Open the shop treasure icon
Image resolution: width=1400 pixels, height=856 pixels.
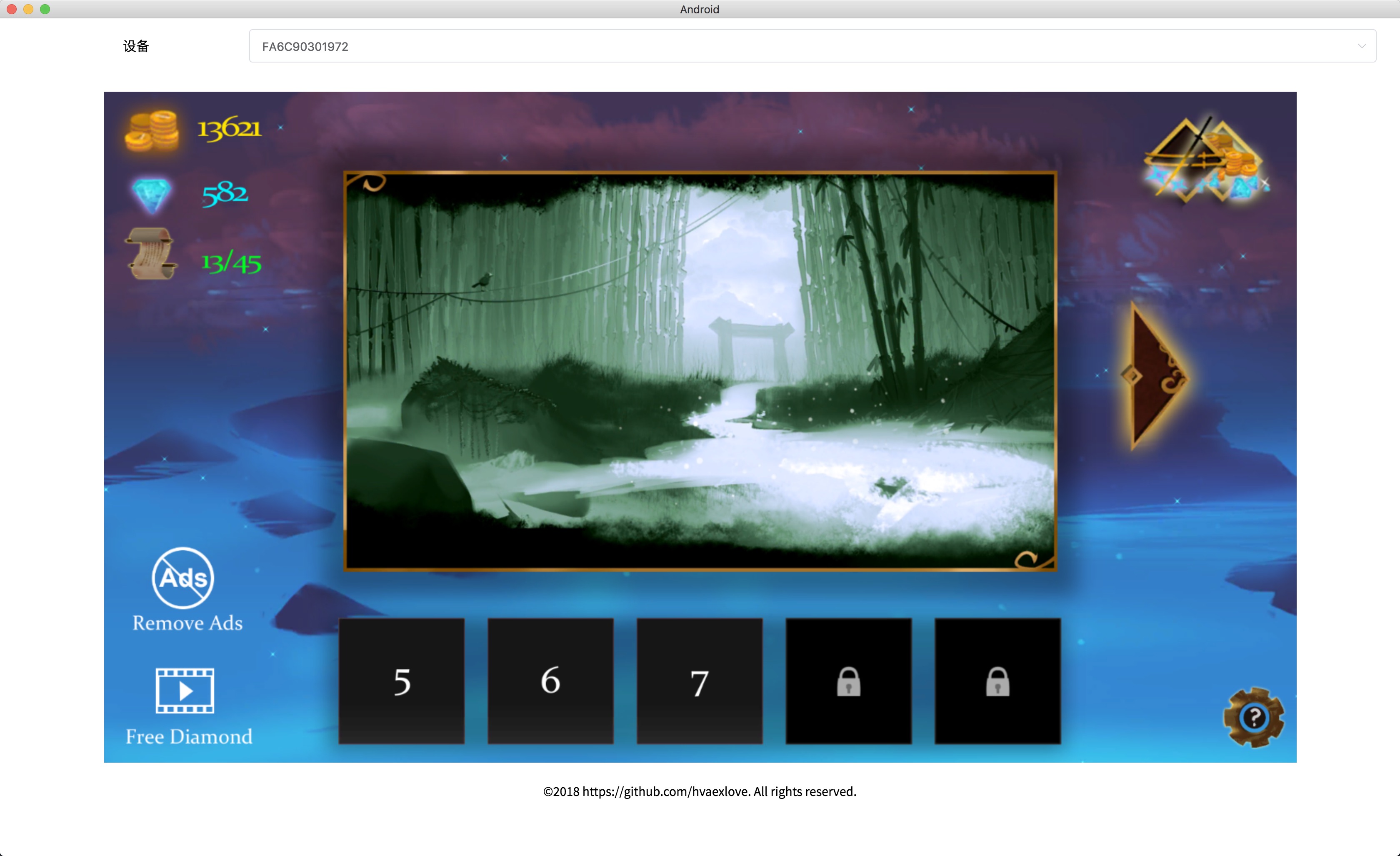1205,161
